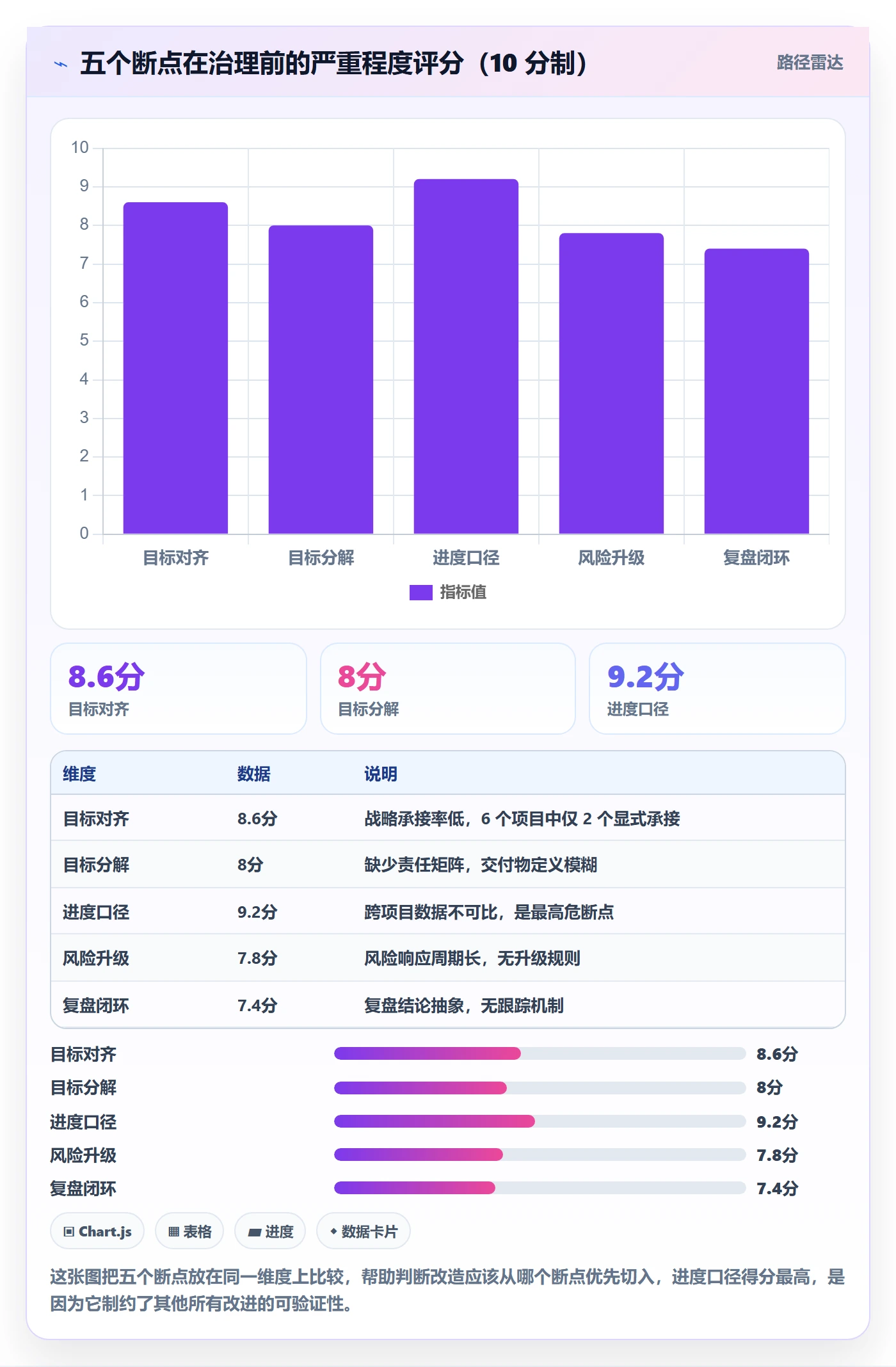
Task: Click the 进度口径 progress bar showing 9.2分
Action: pyautogui.click(x=540, y=1121)
